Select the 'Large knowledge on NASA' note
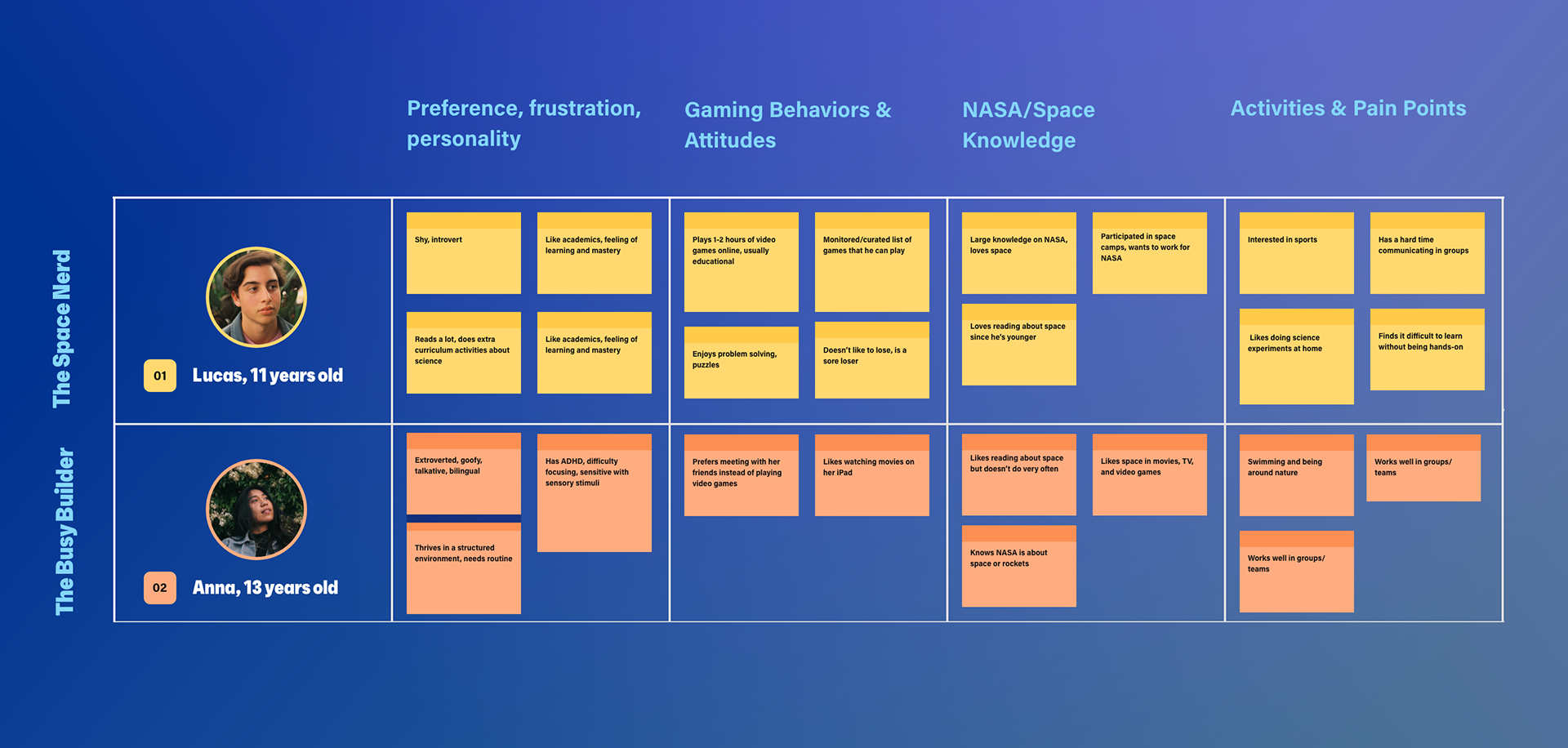The image size is (1568, 748). coord(1019,253)
